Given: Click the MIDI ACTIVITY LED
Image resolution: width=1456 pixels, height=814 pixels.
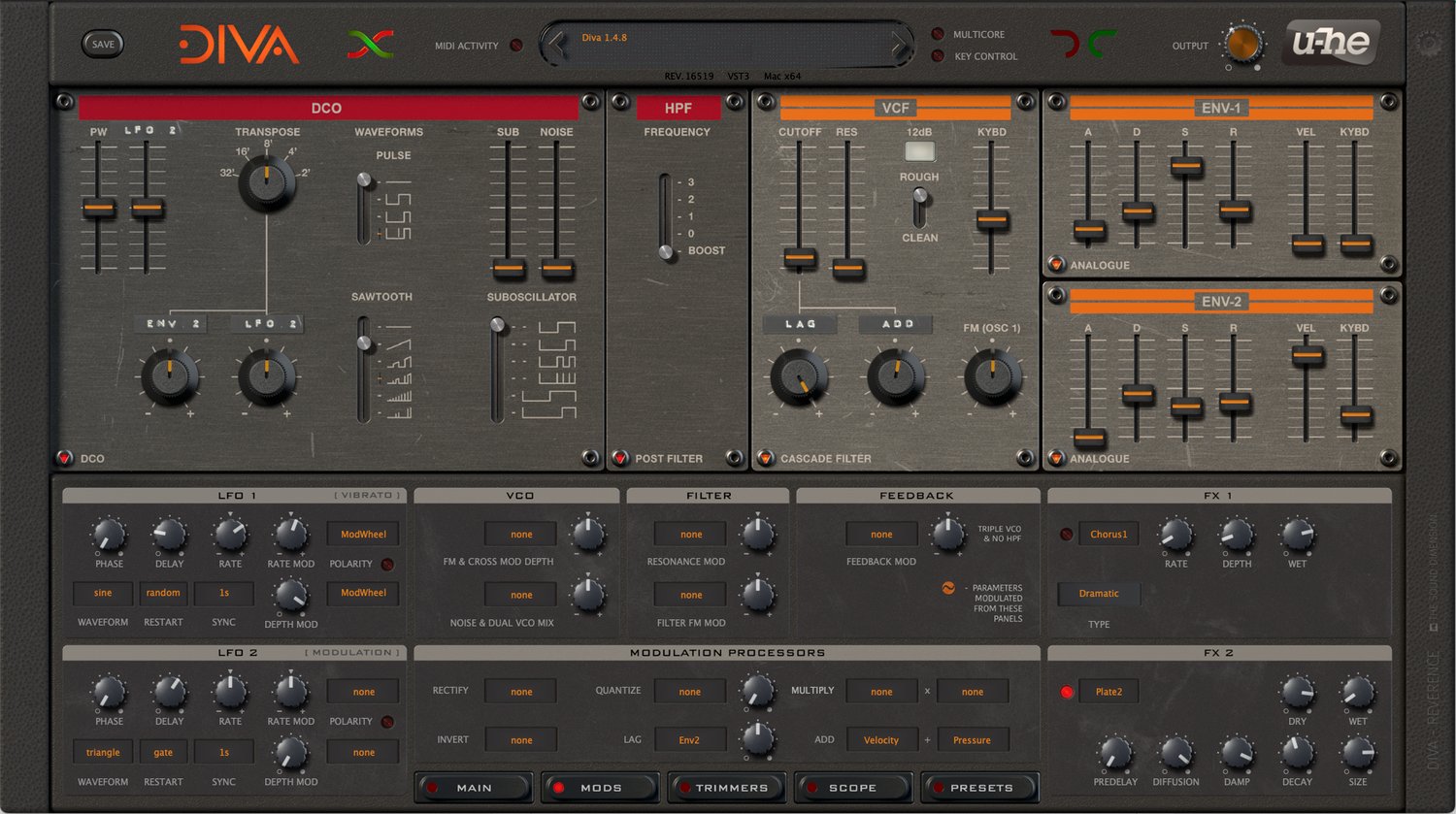Looking at the screenshot, I should click(516, 46).
